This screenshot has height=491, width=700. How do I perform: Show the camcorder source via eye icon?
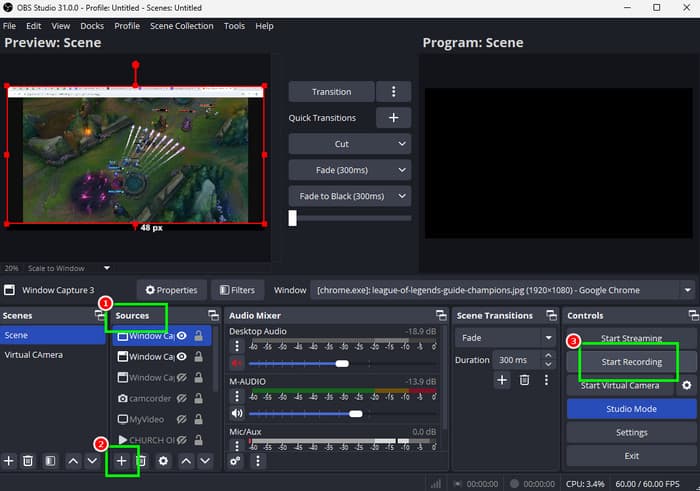(x=183, y=398)
